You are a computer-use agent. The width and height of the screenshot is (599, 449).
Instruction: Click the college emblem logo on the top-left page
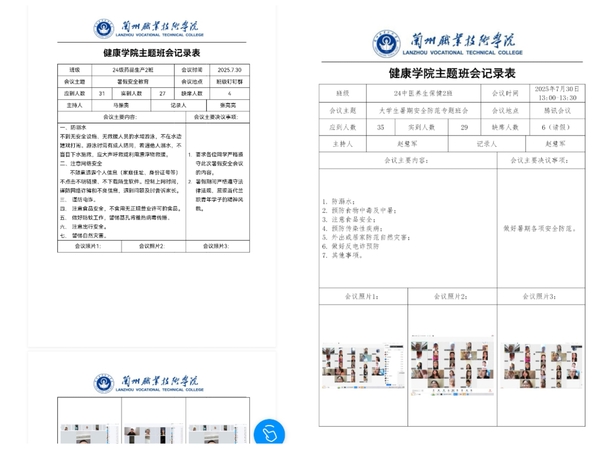104,29
